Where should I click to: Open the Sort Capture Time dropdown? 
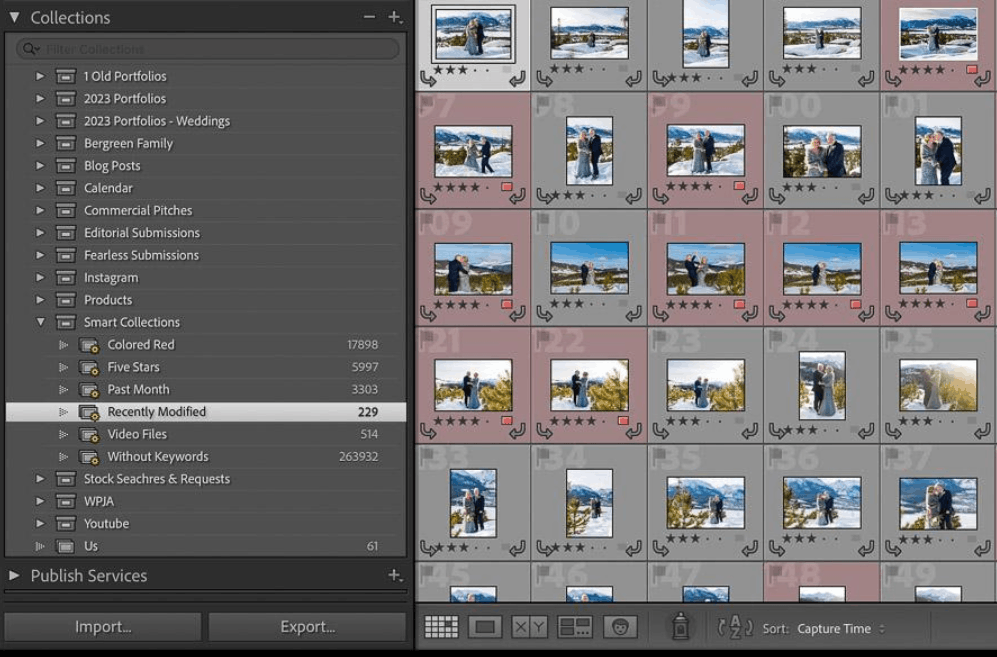pos(840,628)
